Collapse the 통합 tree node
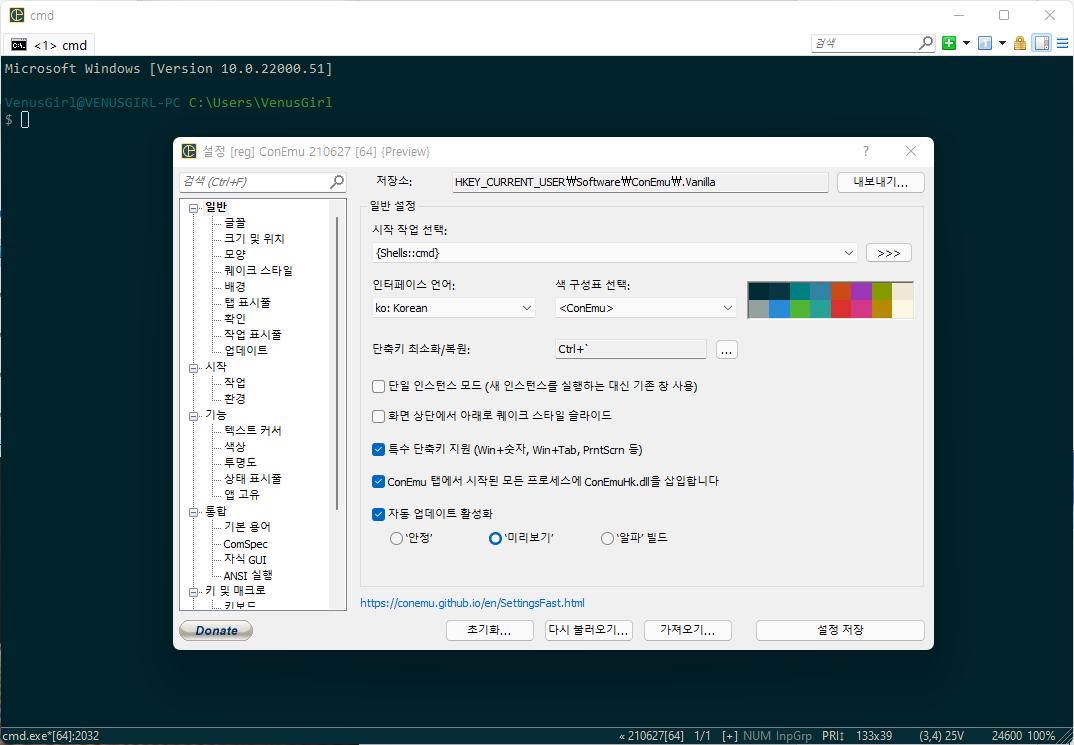The image size is (1074, 745). pos(194,512)
